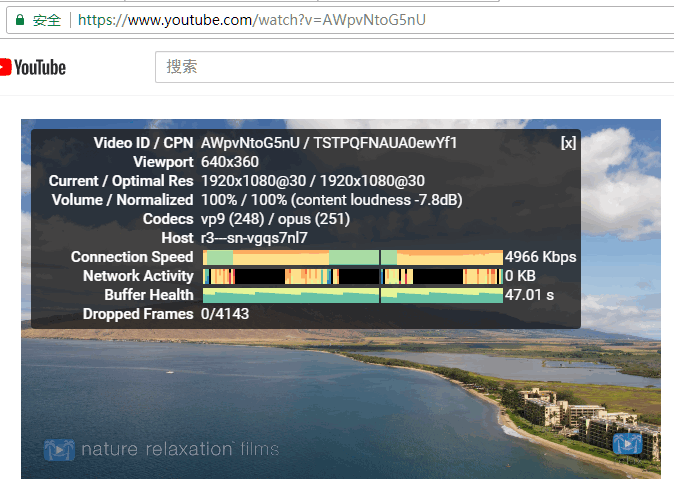Click the Network Activity graph

tap(352, 276)
